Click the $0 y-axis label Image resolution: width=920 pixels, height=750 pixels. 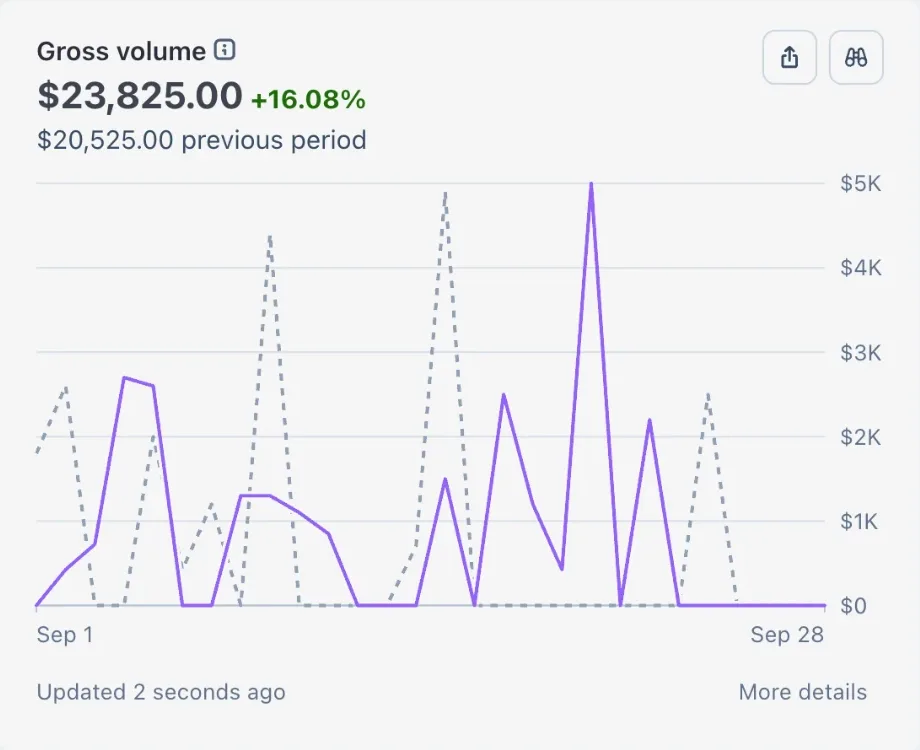854,606
